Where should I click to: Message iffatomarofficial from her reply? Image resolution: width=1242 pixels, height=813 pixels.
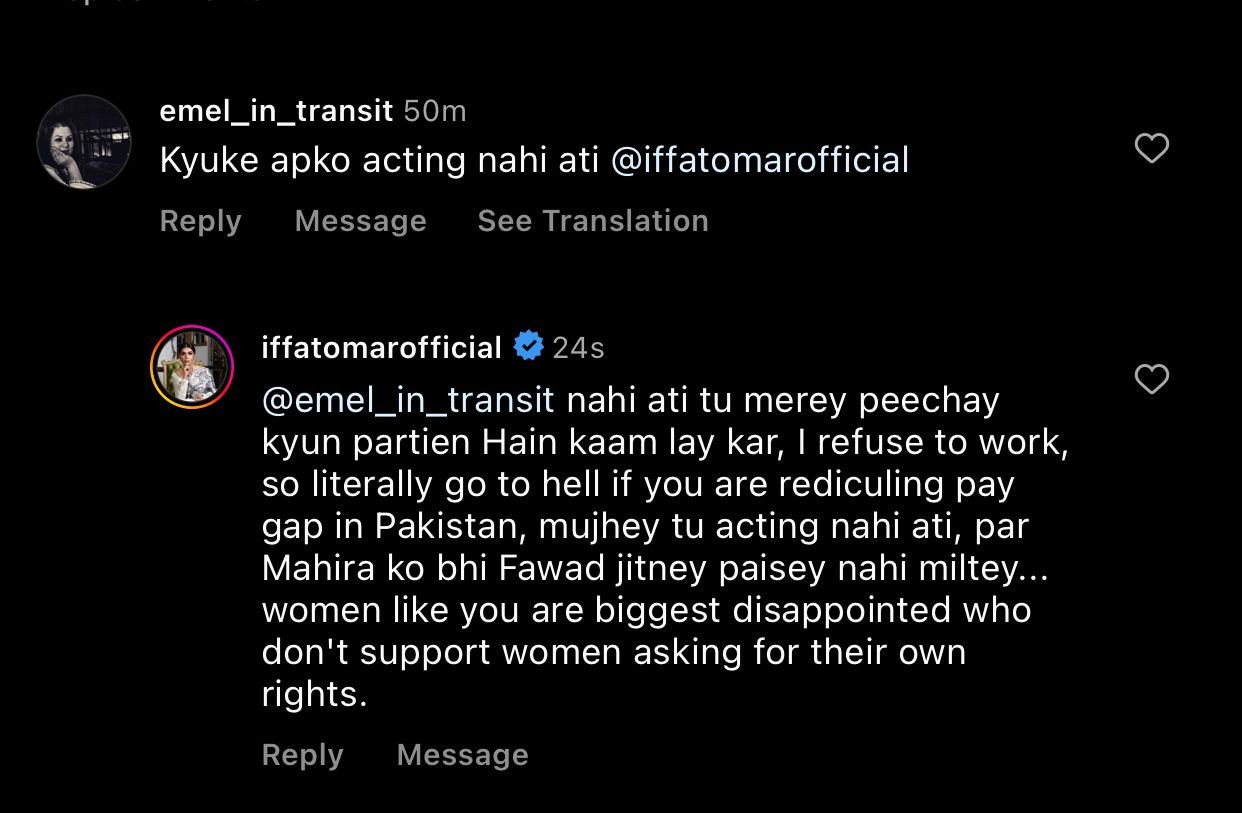coord(462,755)
